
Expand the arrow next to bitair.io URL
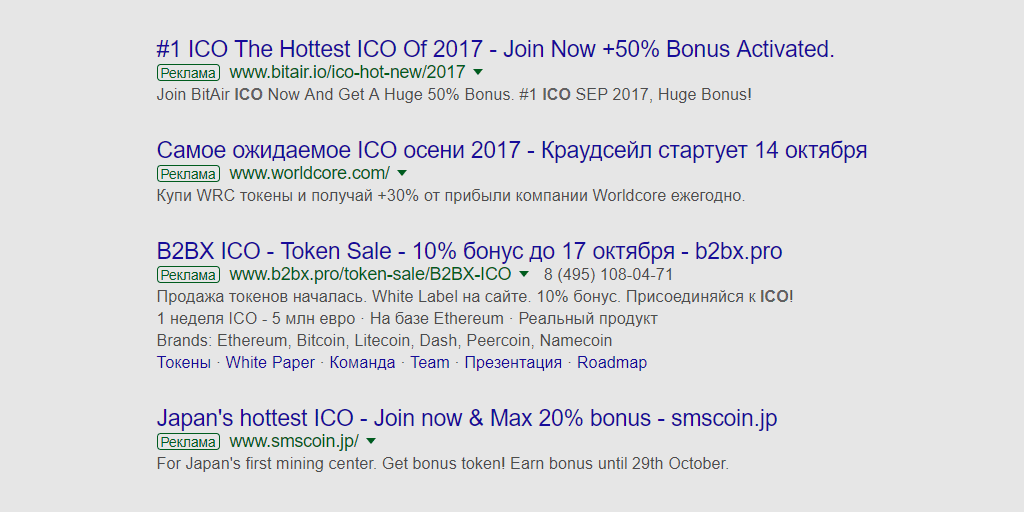478,72
